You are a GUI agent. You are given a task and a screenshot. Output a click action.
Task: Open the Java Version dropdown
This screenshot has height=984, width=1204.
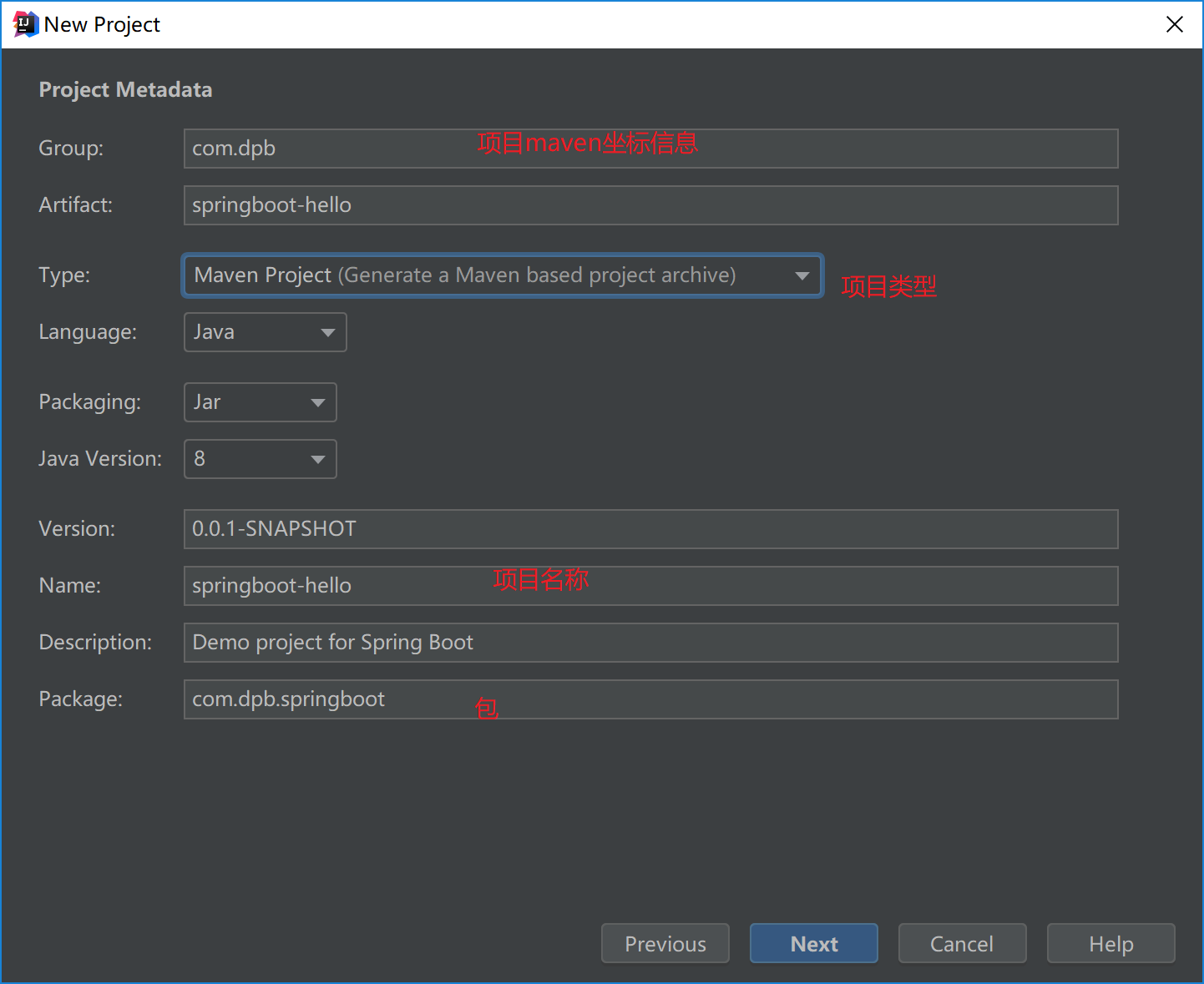[260, 459]
